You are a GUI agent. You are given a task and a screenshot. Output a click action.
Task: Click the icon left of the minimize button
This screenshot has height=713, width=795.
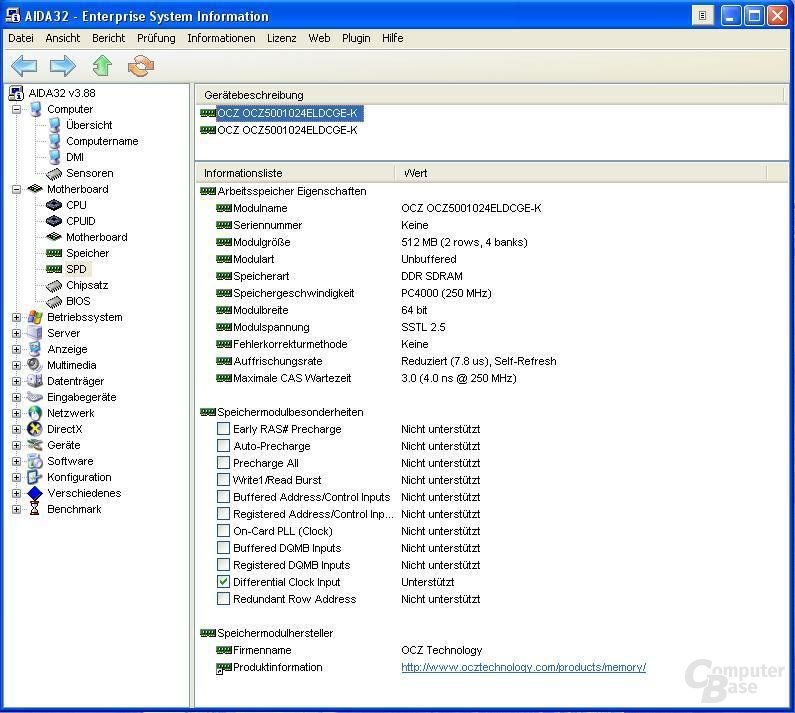tap(703, 16)
